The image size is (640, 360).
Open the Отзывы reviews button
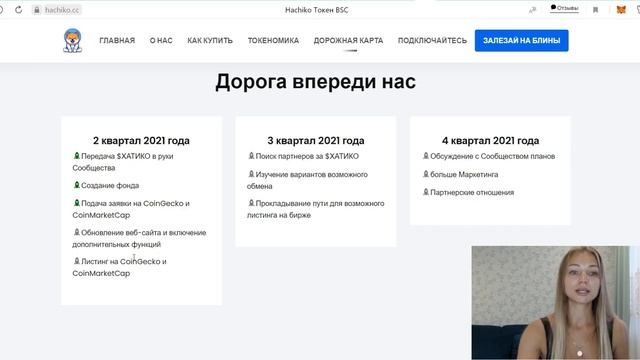point(564,8)
